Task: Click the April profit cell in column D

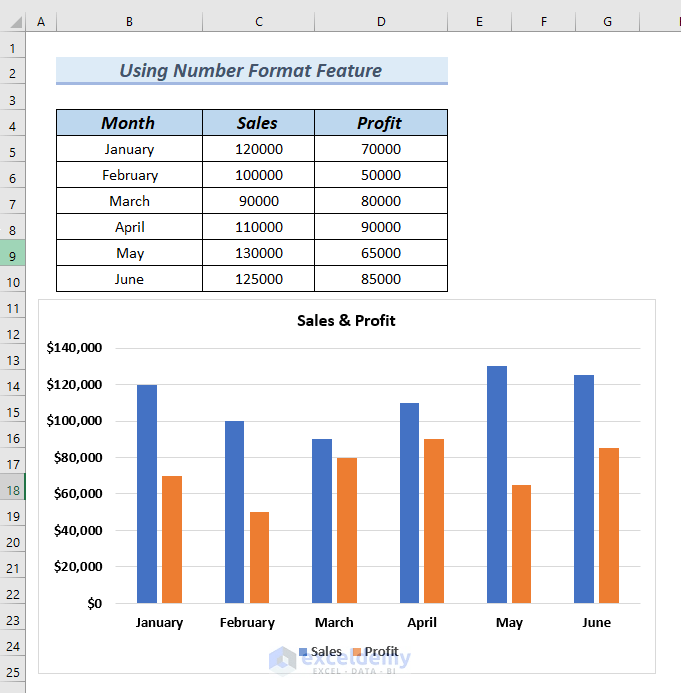Action: [x=381, y=227]
